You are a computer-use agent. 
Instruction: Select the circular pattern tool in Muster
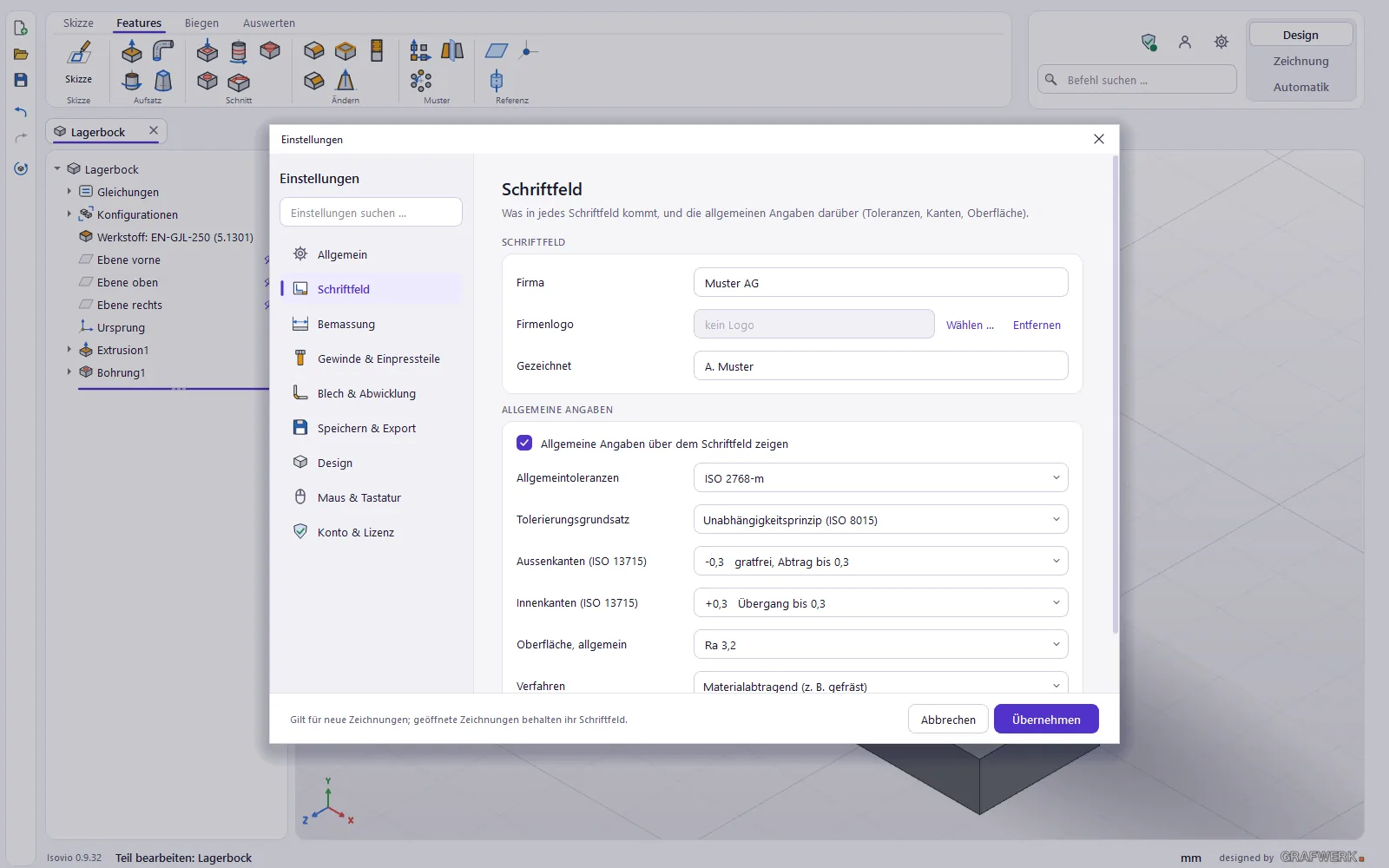[420, 81]
